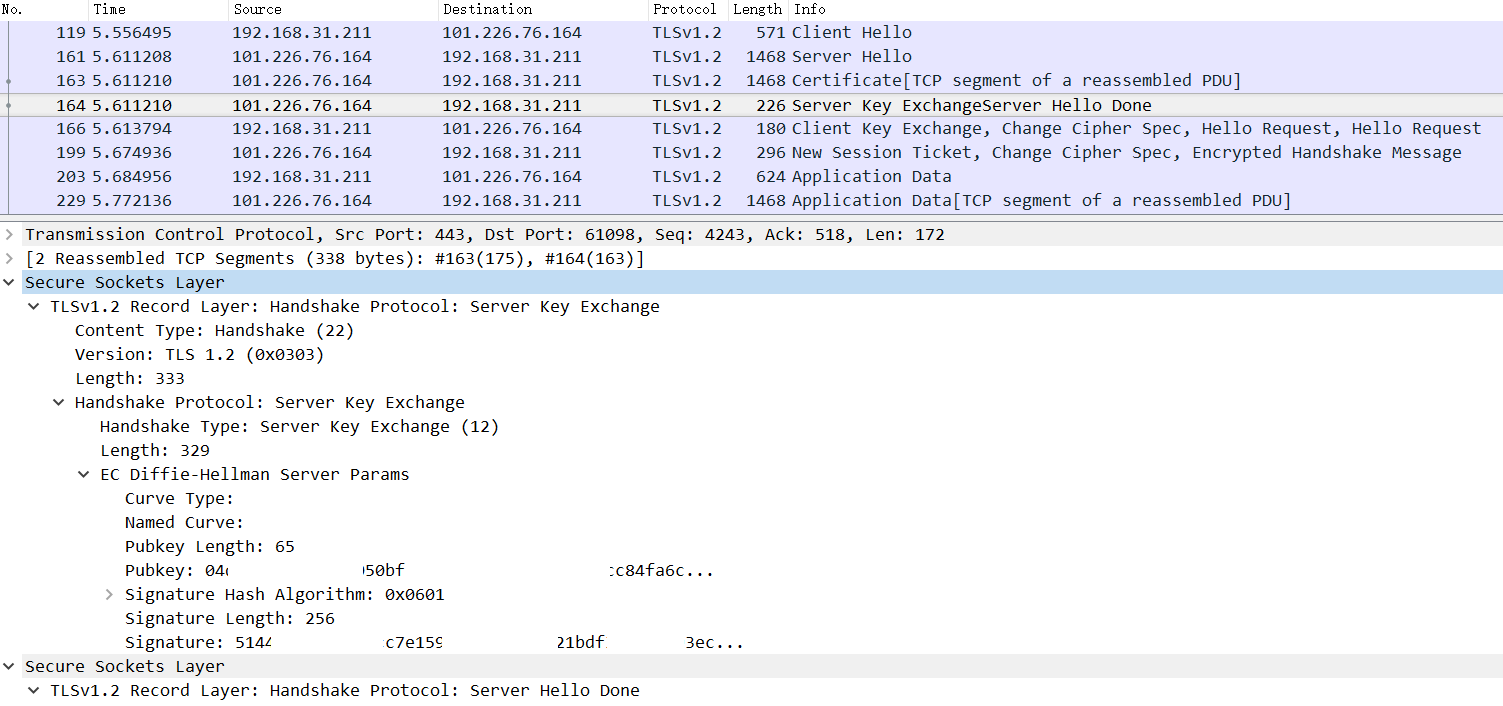The image size is (1503, 706).
Task: Expand the 2 Reassembled TCP Segments section
Action: coord(8,258)
